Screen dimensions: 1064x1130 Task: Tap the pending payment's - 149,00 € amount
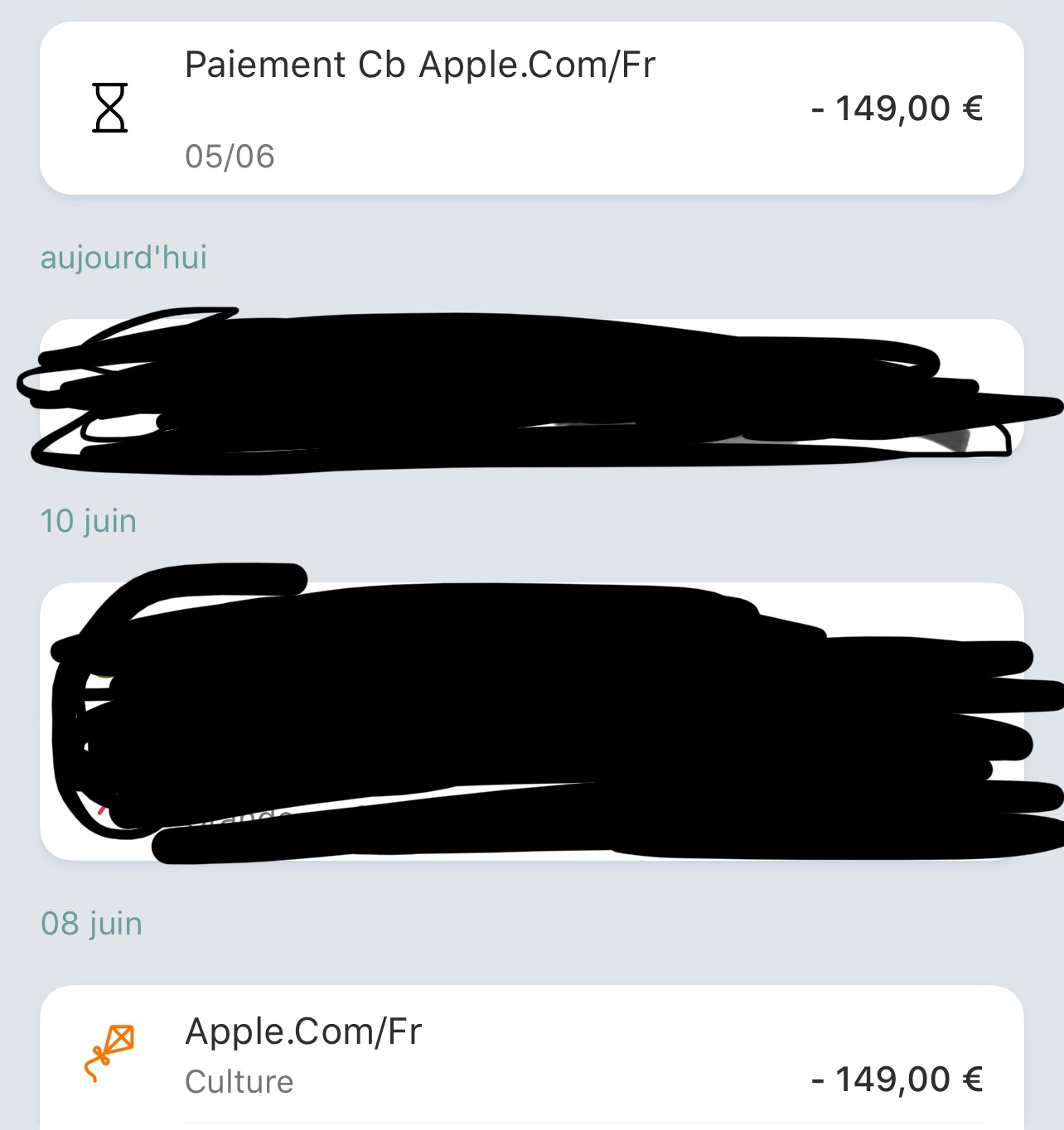click(x=897, y=109)
